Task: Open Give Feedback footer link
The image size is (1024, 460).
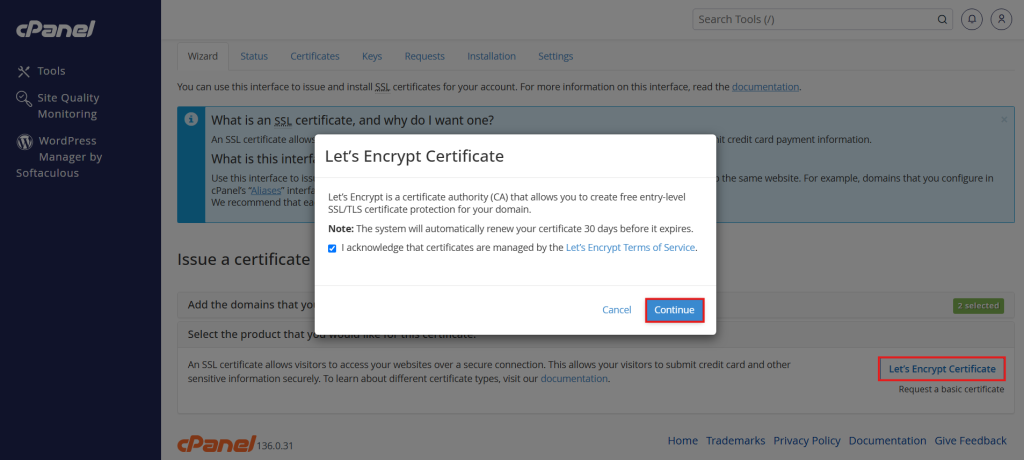Action: pyautogui.click(x=970, y=441)
